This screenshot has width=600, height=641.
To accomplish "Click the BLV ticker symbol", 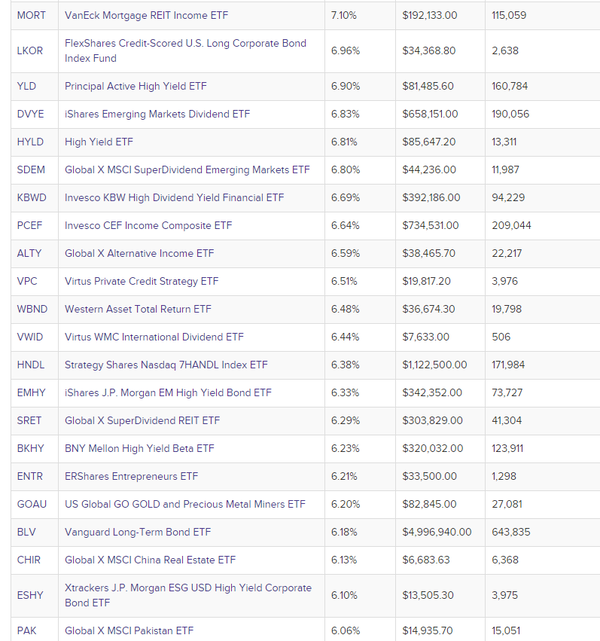I will 27,532.
